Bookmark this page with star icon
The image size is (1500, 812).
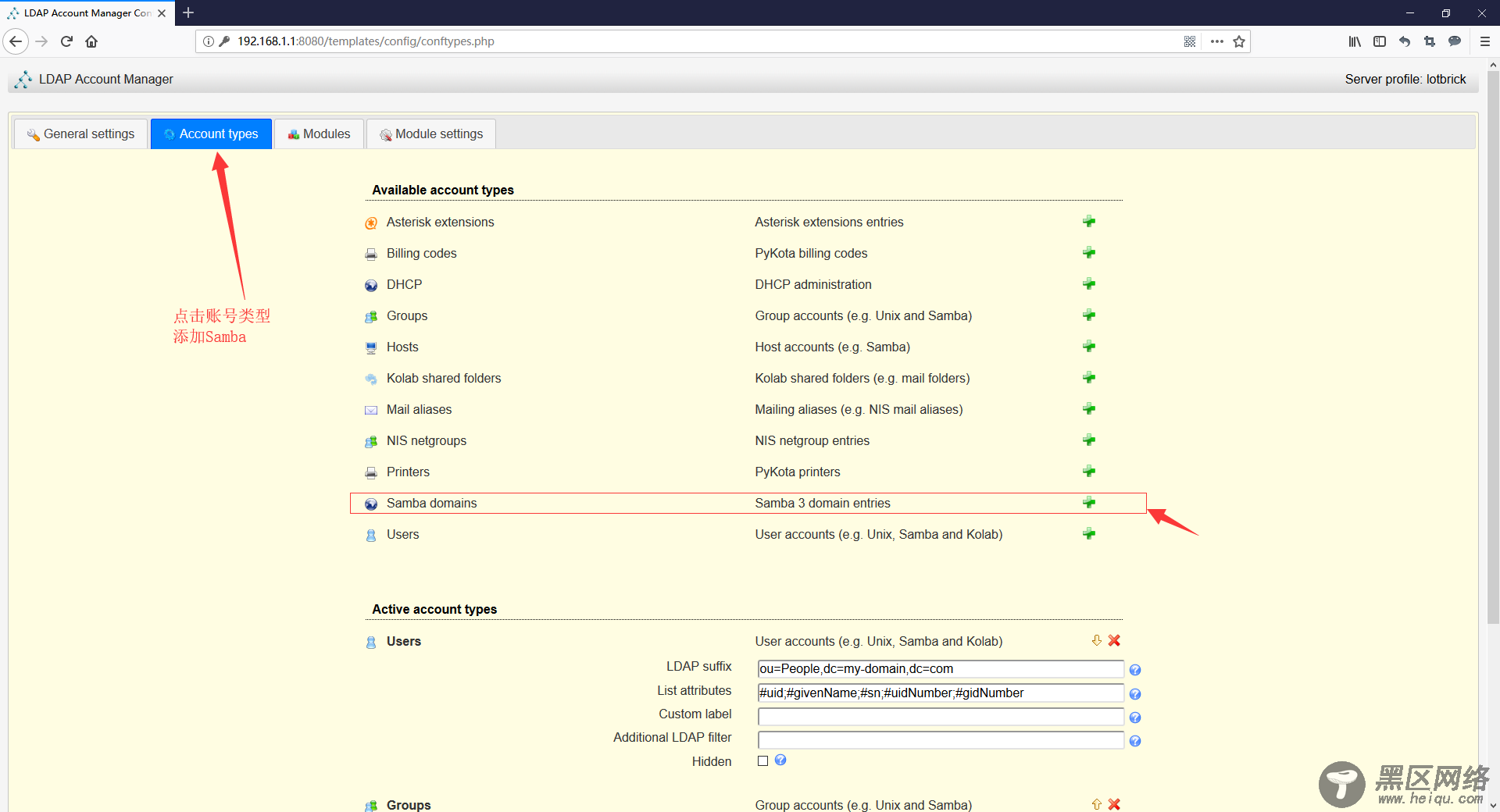click(1239, 41)
